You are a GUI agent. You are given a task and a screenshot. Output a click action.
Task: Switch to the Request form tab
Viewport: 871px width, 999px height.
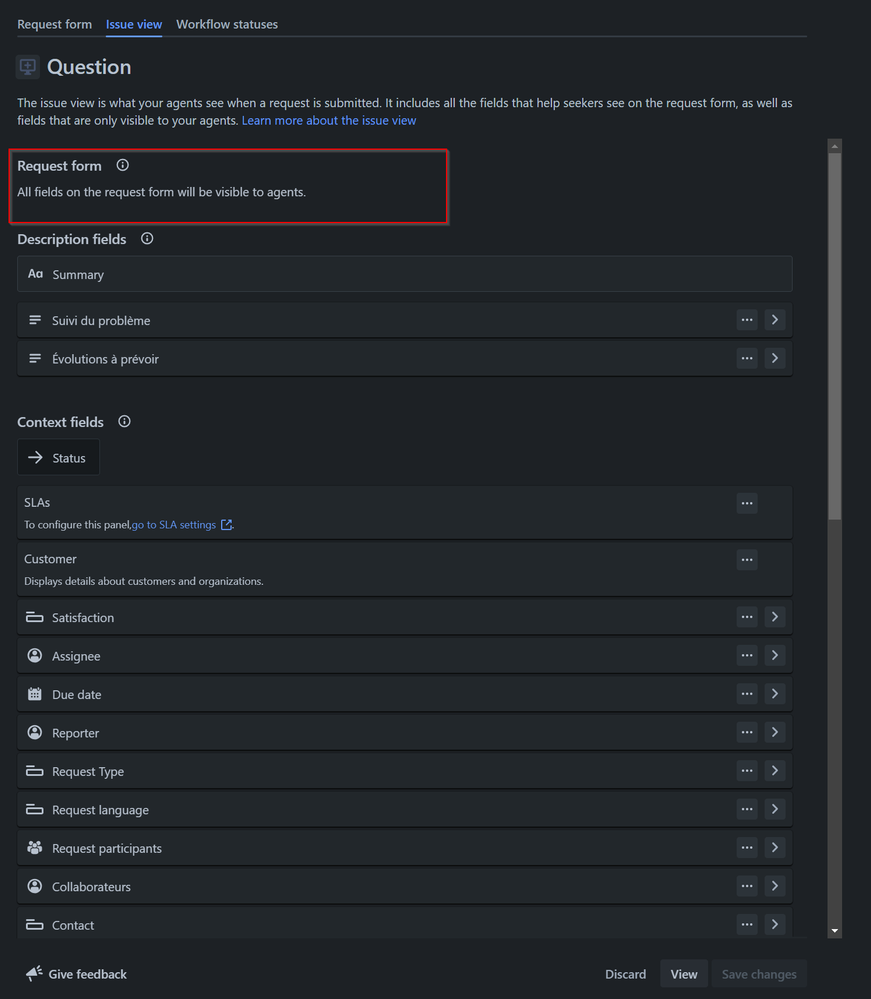55,24
